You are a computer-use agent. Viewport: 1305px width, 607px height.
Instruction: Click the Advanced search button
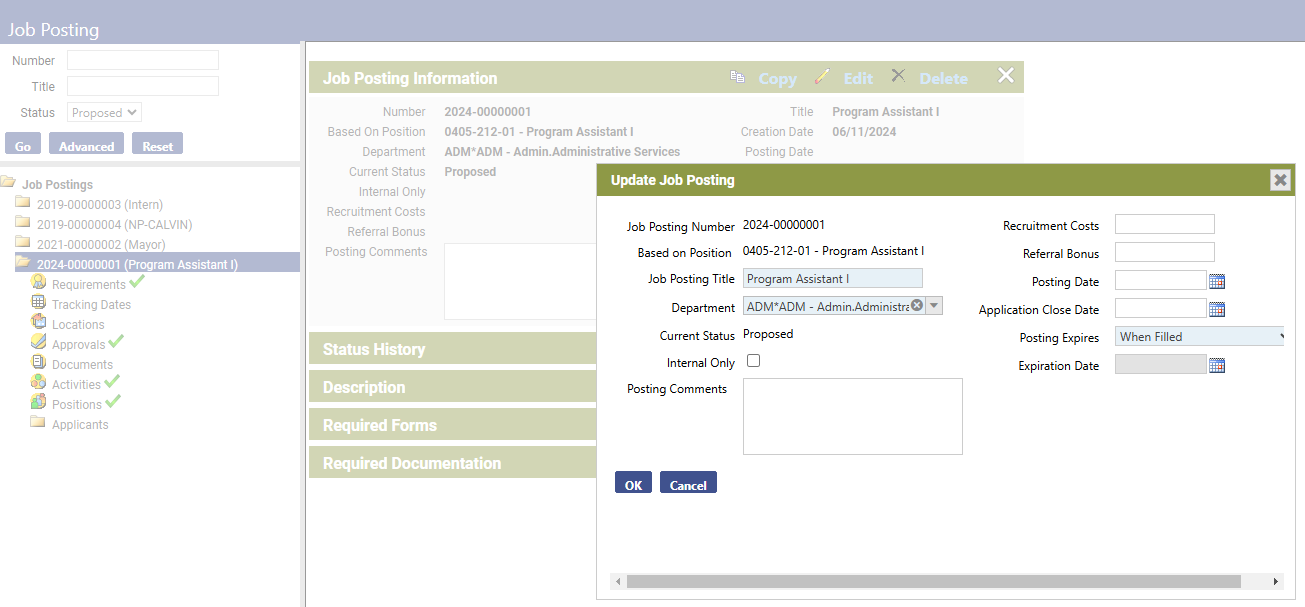pos(86,144)
